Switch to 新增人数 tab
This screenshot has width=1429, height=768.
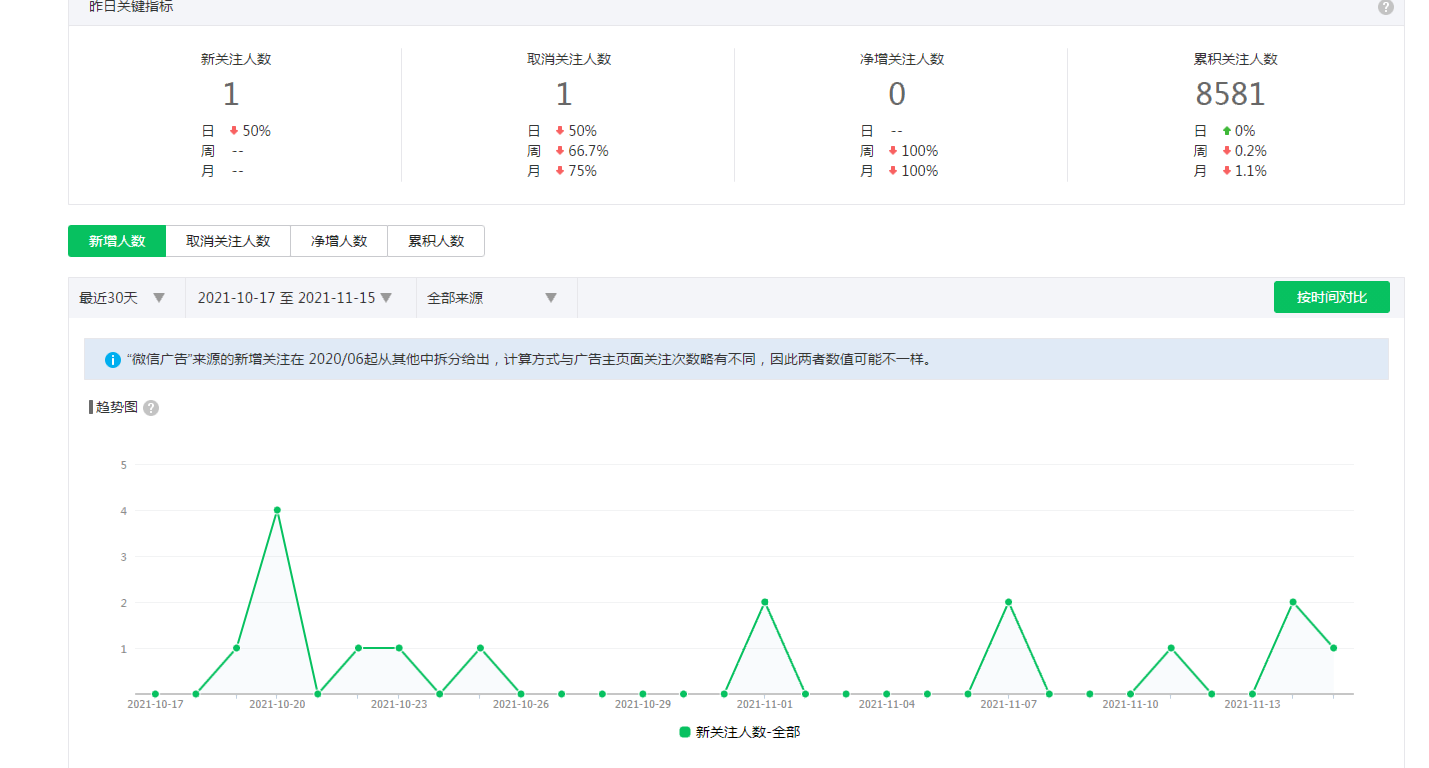(117, 241)
